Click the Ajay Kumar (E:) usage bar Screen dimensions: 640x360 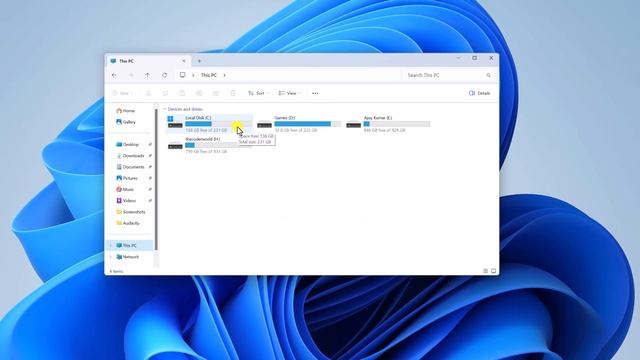tap(397, 124)
